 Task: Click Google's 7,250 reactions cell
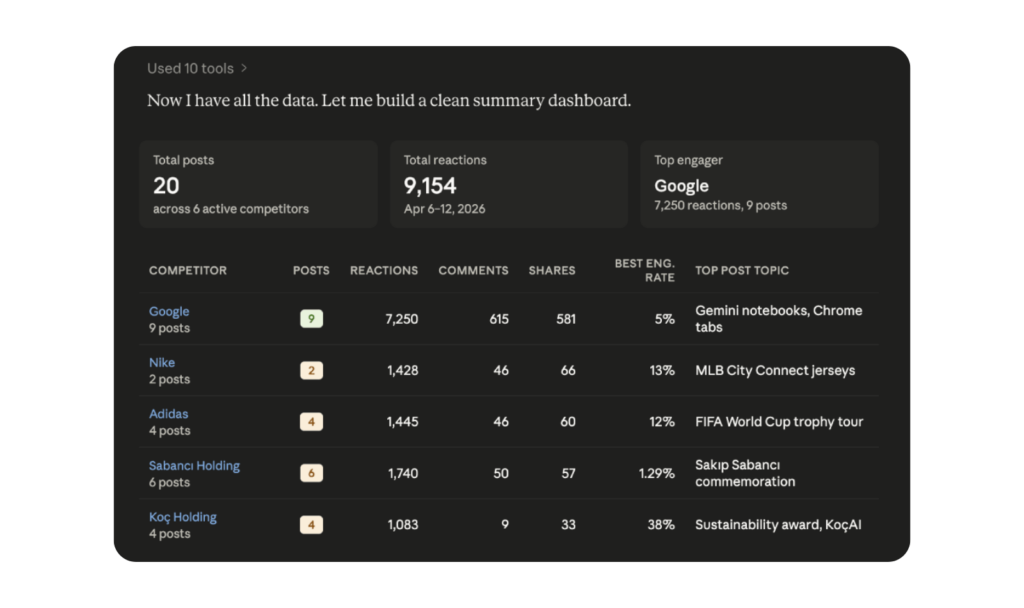tap(402, 319)
